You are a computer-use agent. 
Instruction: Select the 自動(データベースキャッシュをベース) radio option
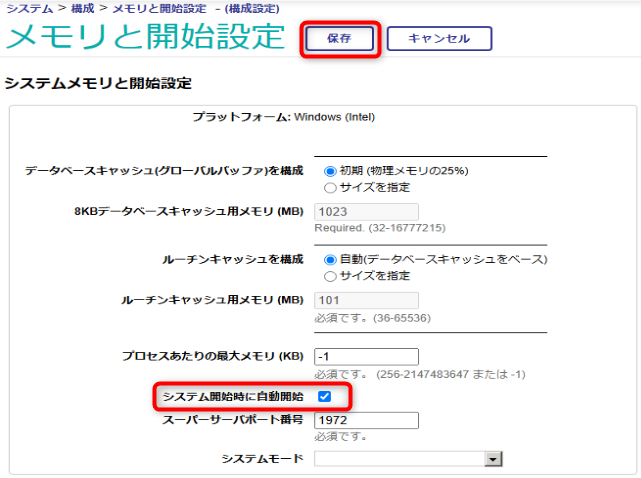point(330,259)
